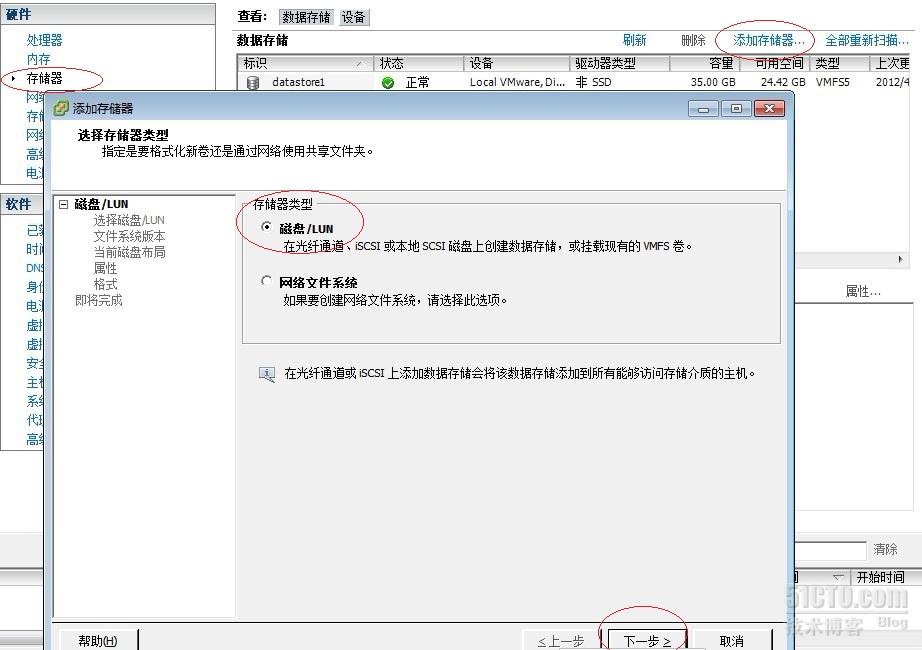Click the Local VMware, Di... device cell
922x650 pixels.
[517, 82]
